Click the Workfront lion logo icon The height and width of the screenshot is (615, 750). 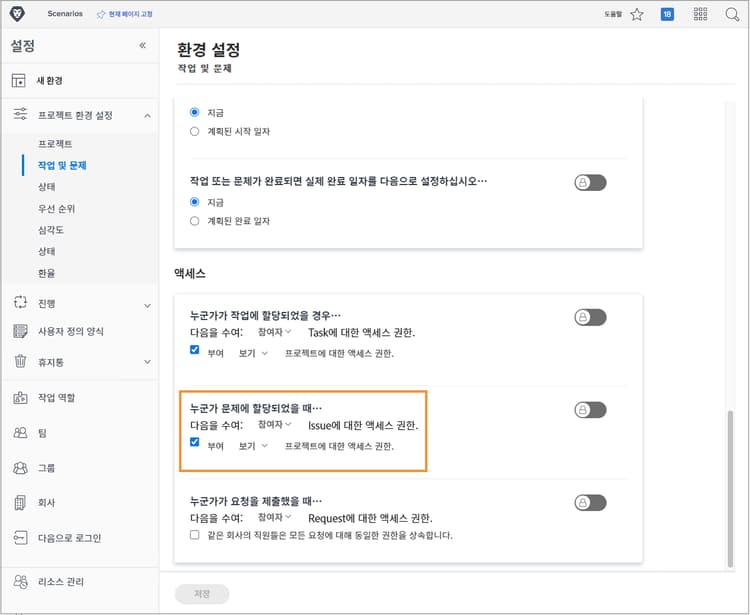[17, 14]
